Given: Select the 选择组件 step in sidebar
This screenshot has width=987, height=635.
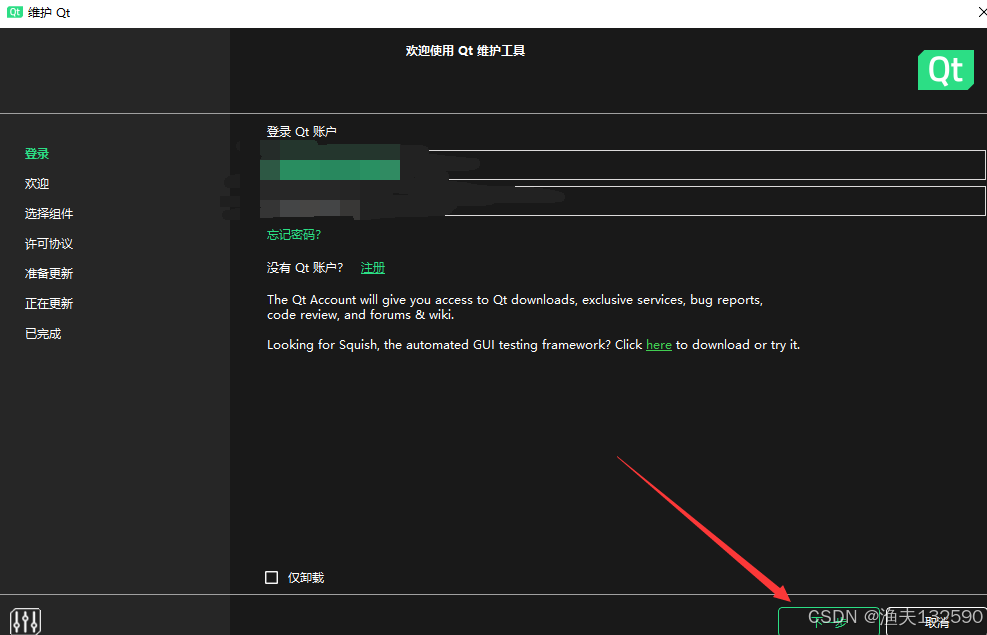Looking at the screenshot, I should [49, 214].
